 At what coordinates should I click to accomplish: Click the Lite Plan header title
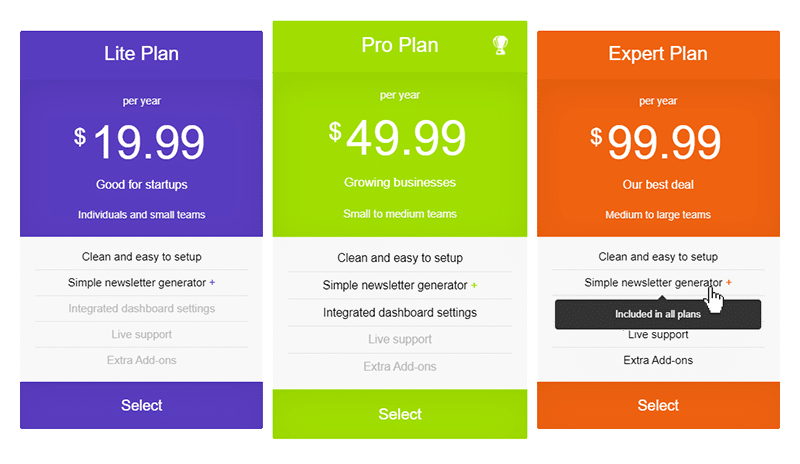pos(142,54)
